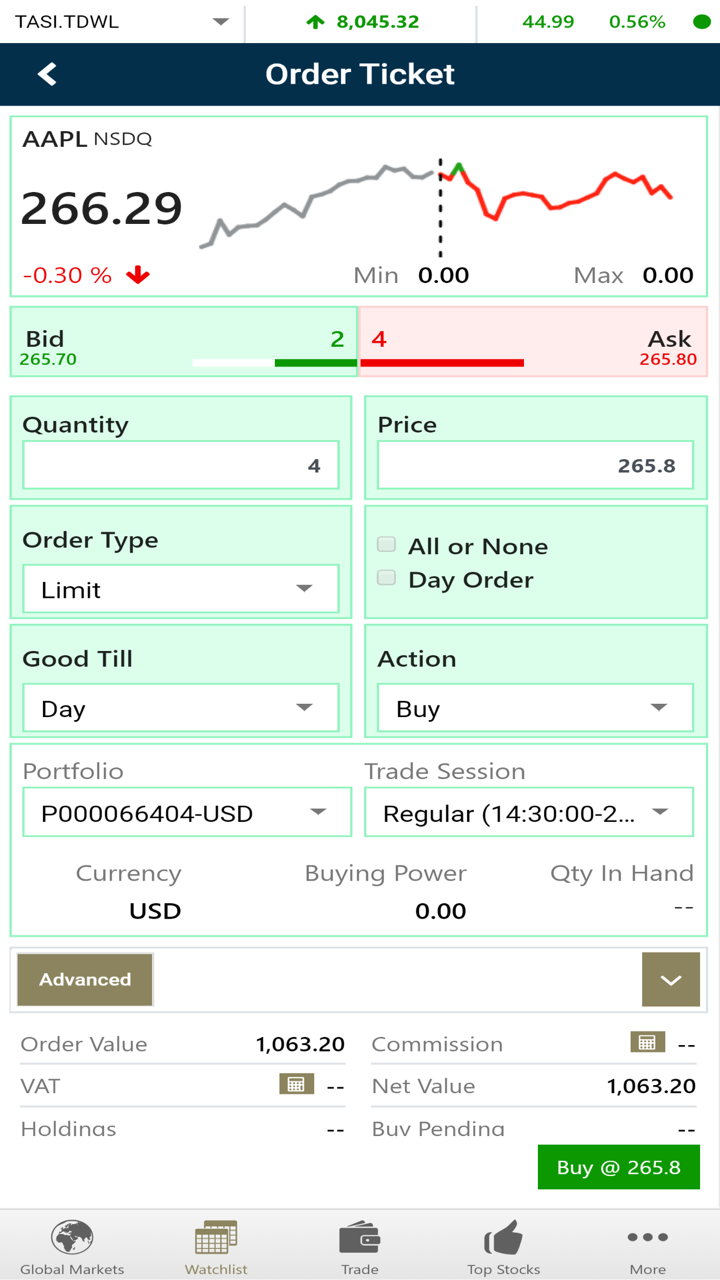The height and width of the screenshot is (1280, 720).
Task: Open the Good Till dropdown
Action: [180, 708]
